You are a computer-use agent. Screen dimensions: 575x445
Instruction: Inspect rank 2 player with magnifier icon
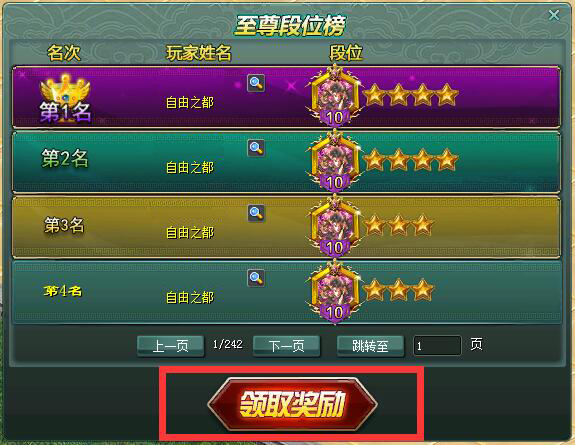tap(256, 148)
